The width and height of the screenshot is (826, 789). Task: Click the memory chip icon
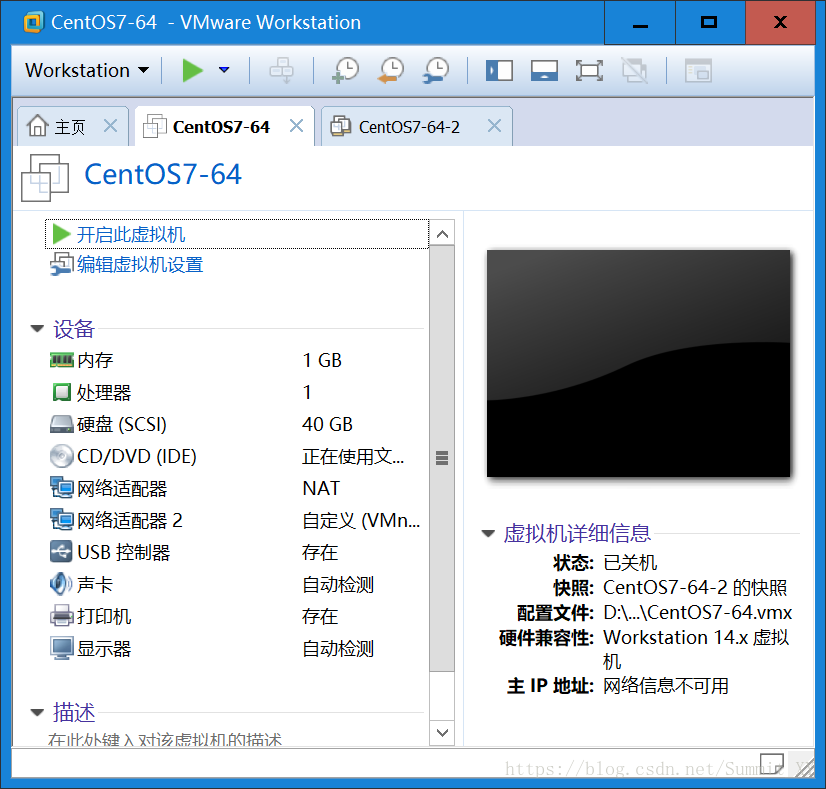coord(62,360)
